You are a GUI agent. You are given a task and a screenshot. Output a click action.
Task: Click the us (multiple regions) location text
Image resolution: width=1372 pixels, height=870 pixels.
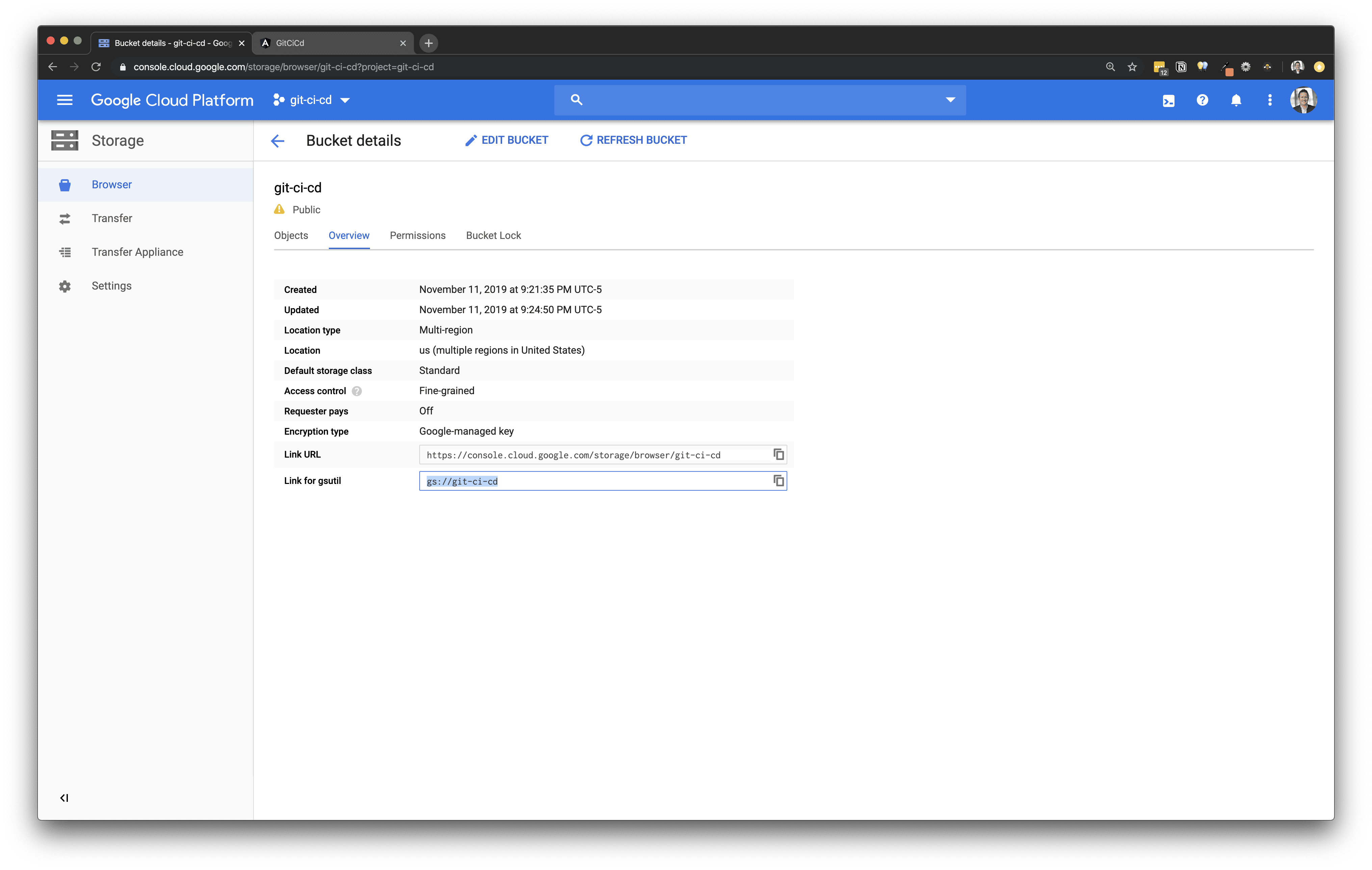[x=502, y=351]
